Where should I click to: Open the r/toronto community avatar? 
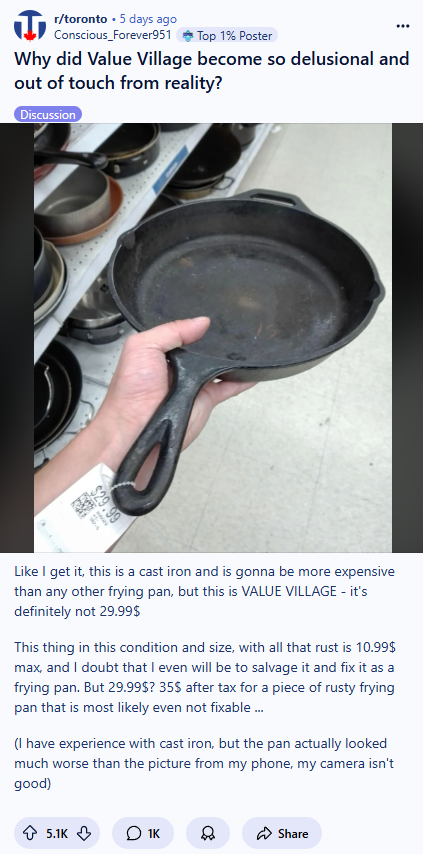pyautogui.click(x=30, y=26)
